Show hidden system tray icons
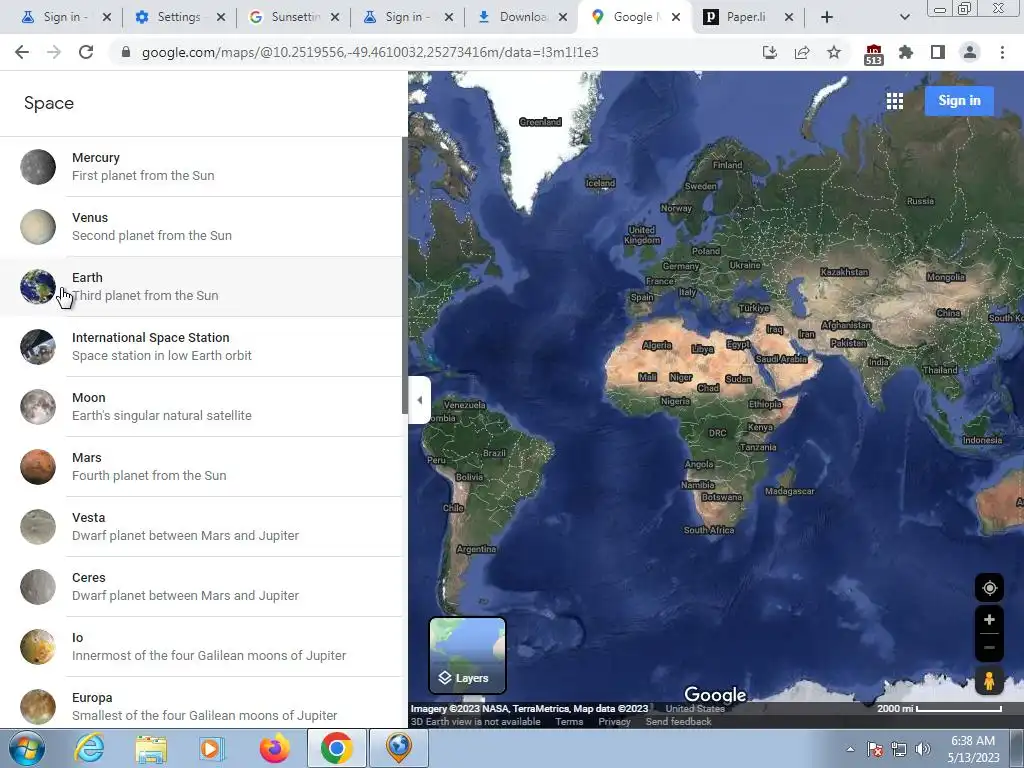 pyautogui.click(x=850, y=749)
